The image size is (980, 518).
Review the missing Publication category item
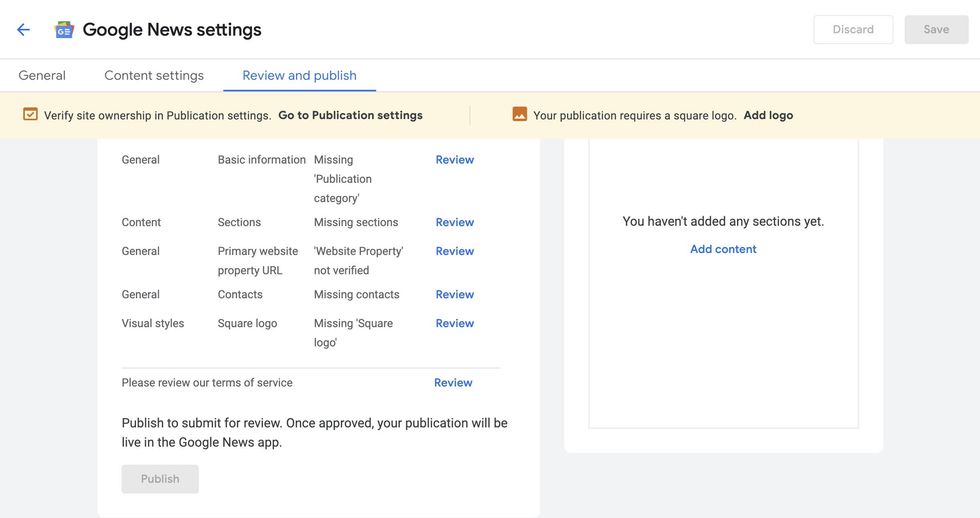[454, 160]
